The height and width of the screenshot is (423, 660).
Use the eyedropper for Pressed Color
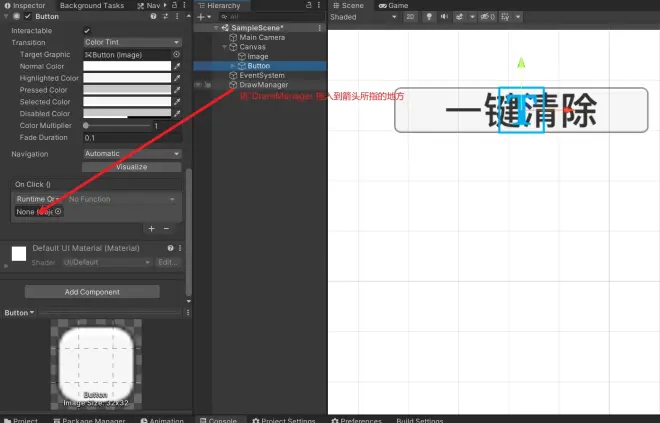click(x=177, y=90)
